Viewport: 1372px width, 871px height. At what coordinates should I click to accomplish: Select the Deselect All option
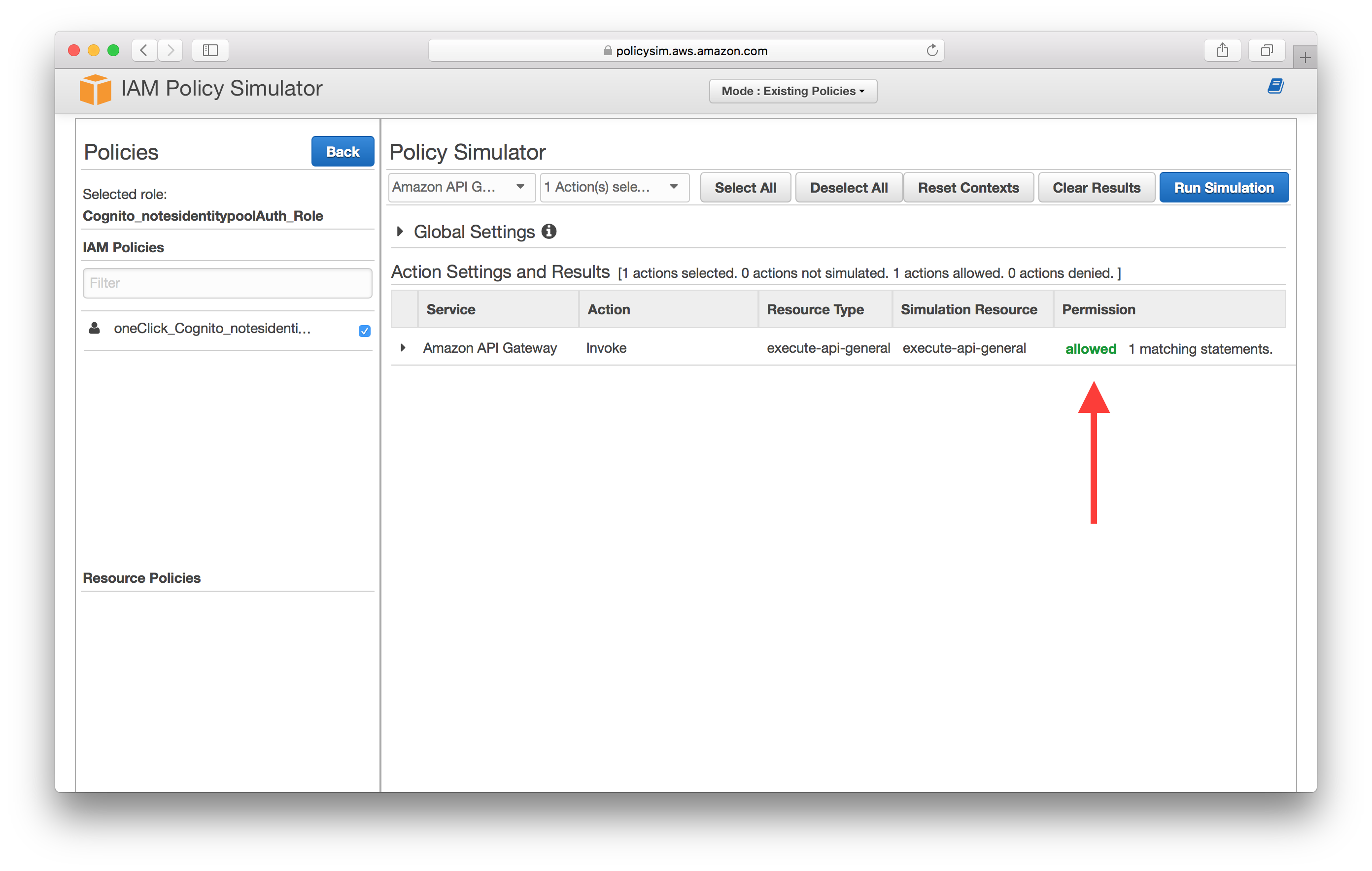[848, 187]
